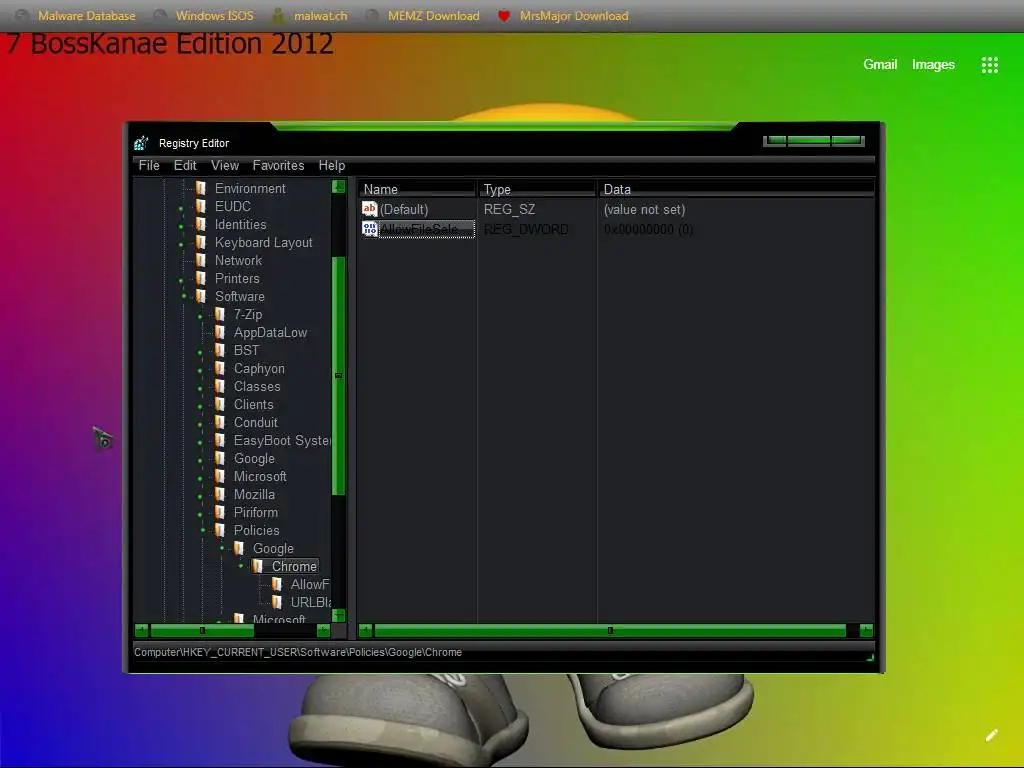Viewport: 1024px width, 768px height.
Task: Click the Policies folder icon
Action: click(220, 530)
